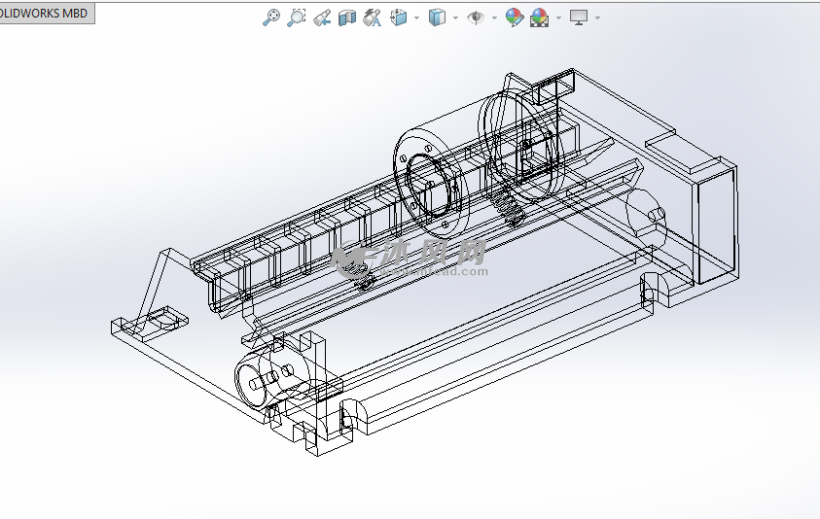
Task: Switch to the SOLIDWORKS MBD tab
Action: click(46, 13)
